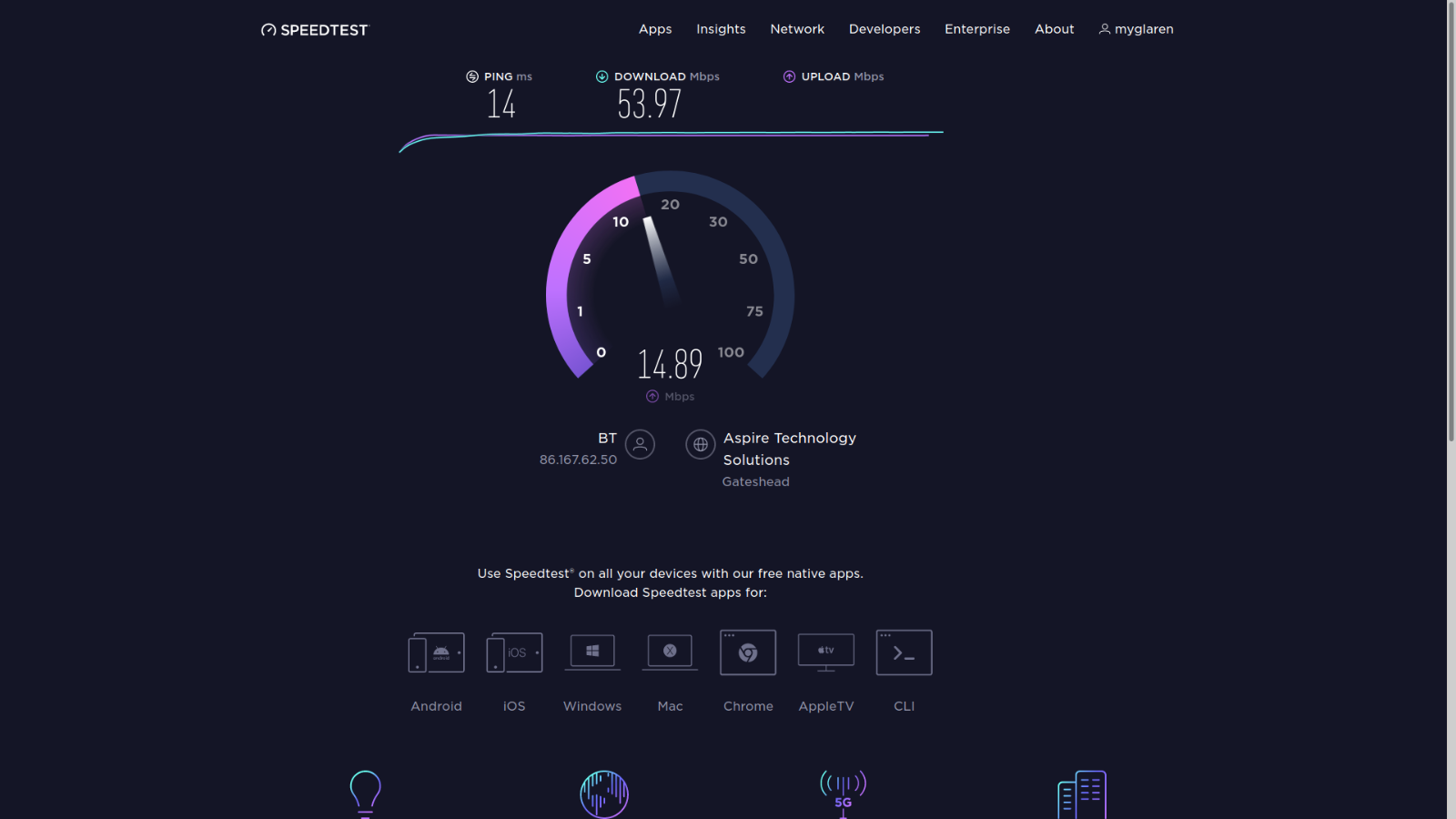Open the myglaren account link
The width and height of the screenshot is (1456, 819).
1137,29
